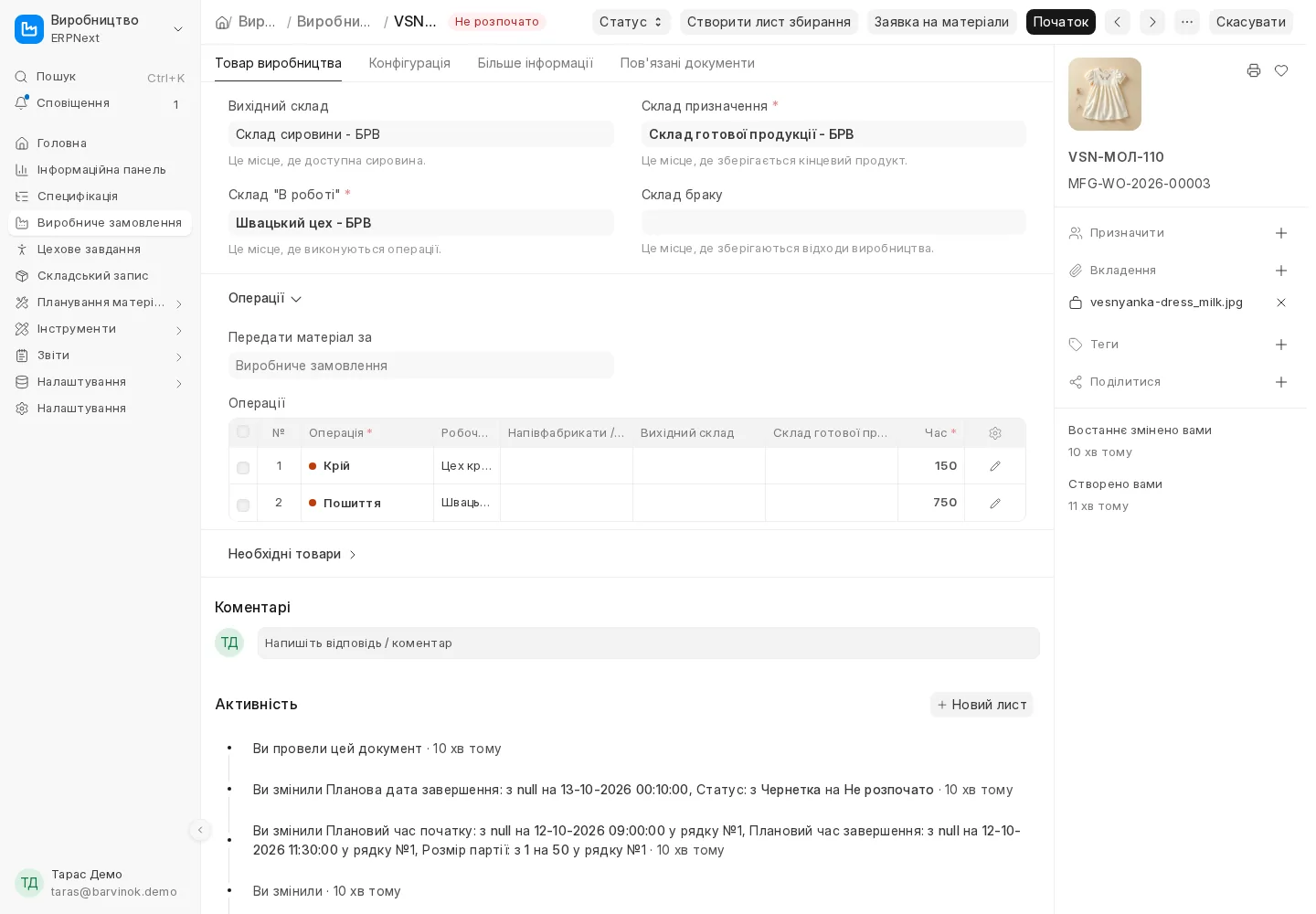Go to previous document arrow
Viewport: 1316px width, 914px height.
1117,22
